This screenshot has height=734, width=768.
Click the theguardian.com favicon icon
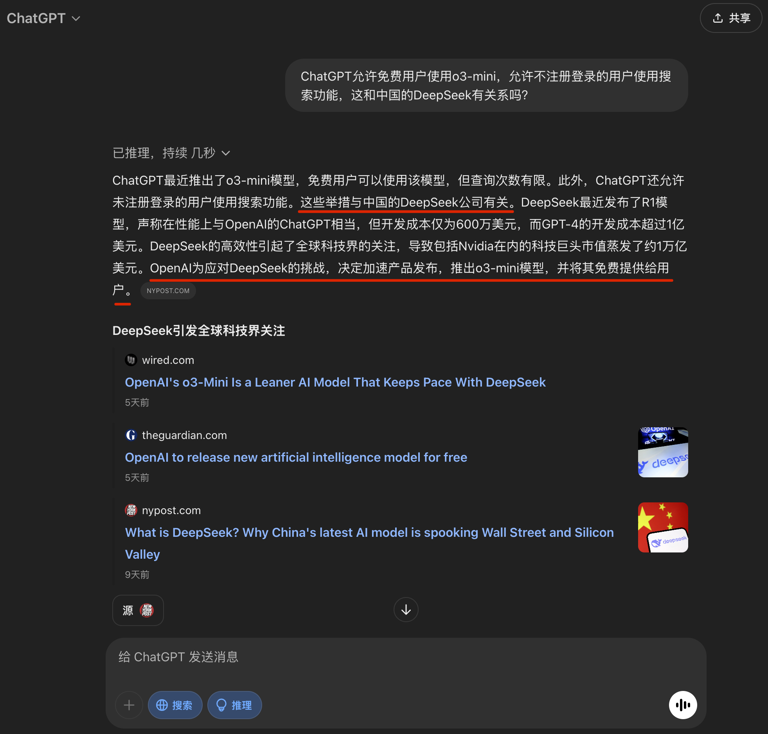131,435
